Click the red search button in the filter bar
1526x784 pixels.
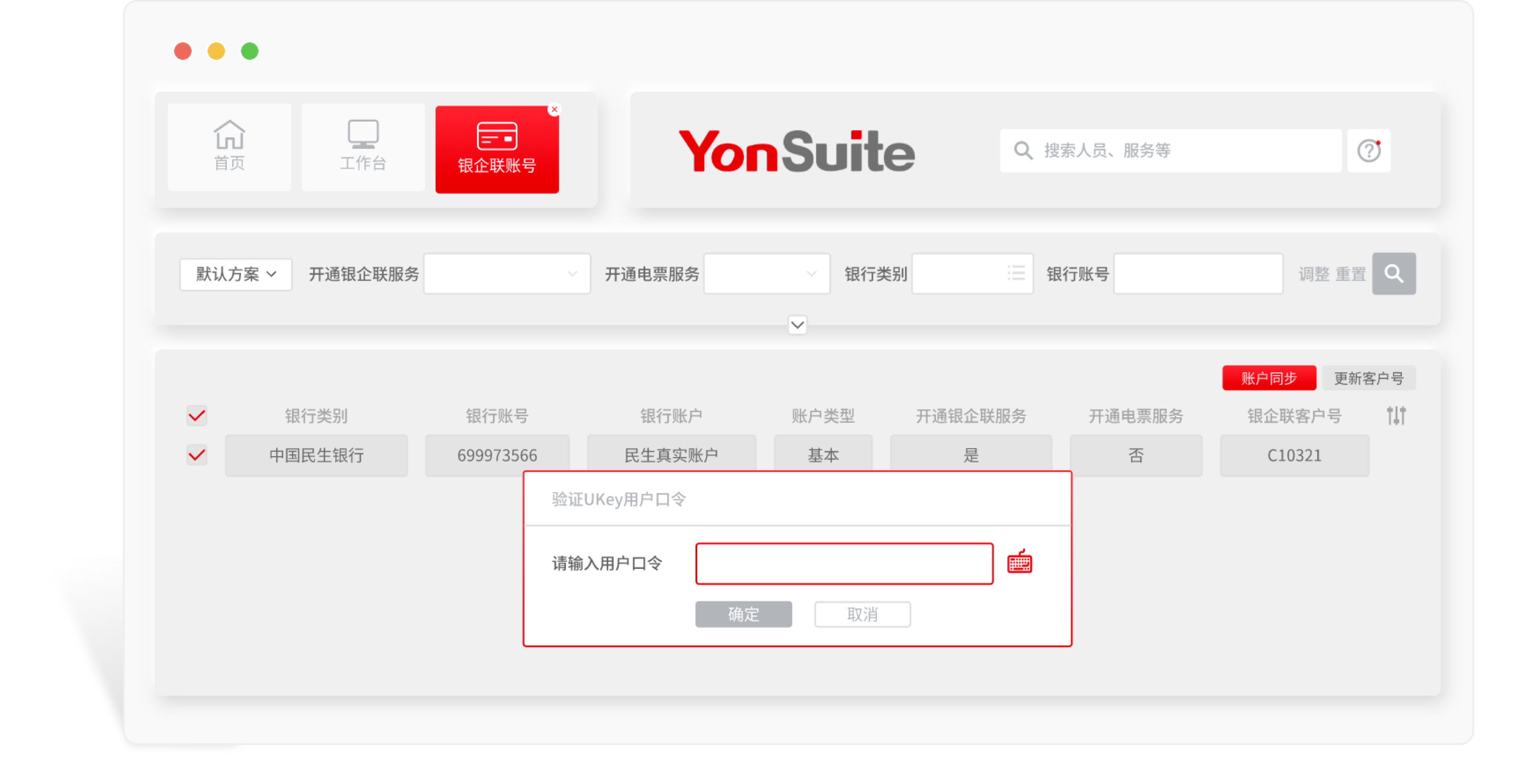click(1394, 273)
